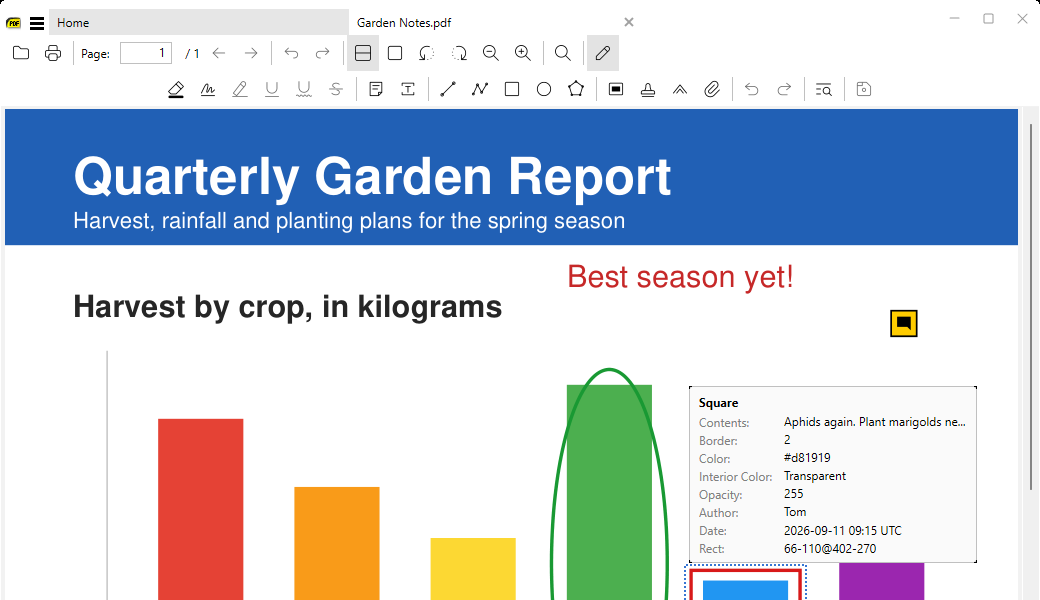The image size is (1040, 600).
Task: Open the search magnifier tool
Action: pos(562,53)
